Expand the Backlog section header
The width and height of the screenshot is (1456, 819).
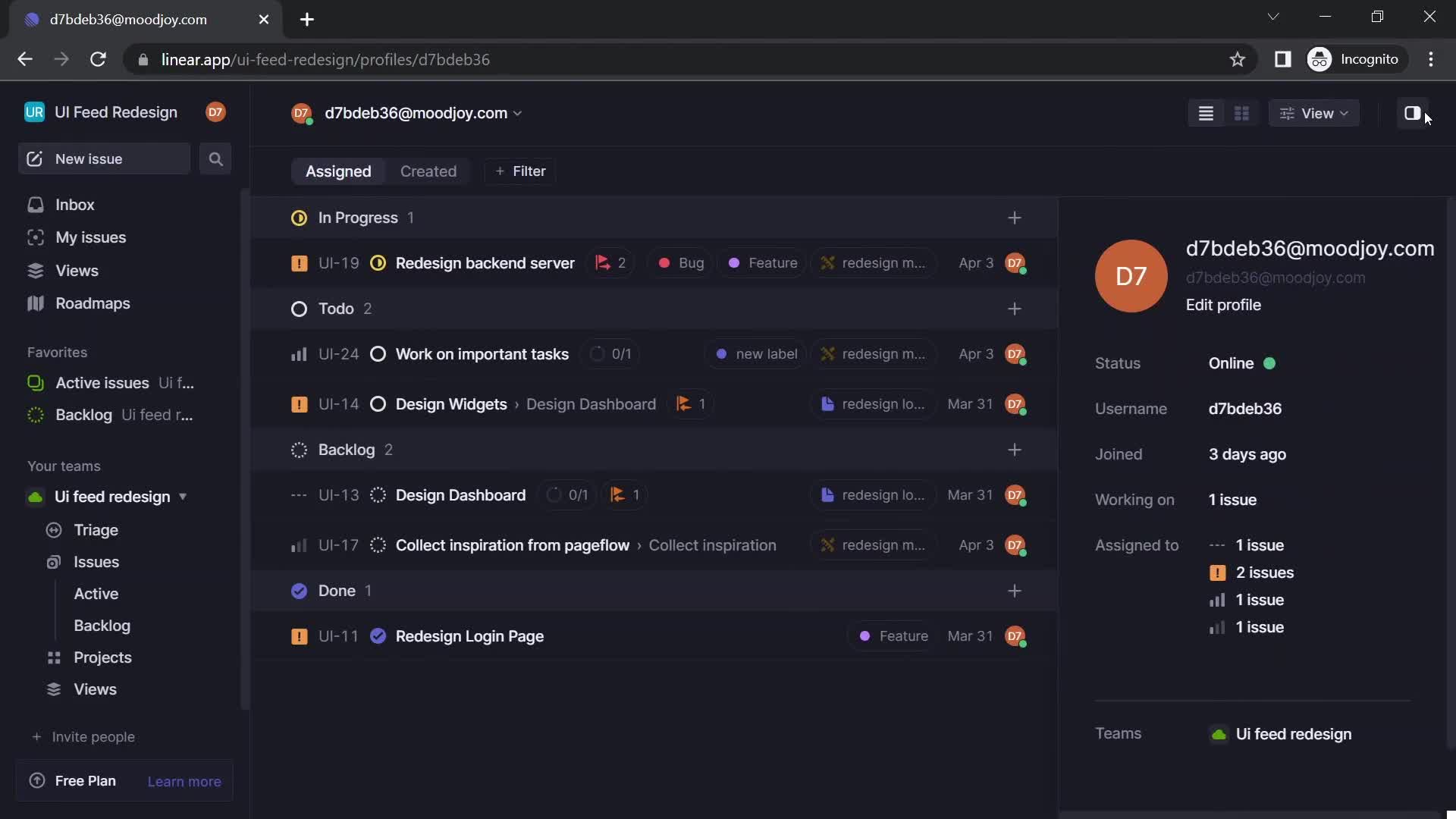pyautogui.click(x=346, y=450)
